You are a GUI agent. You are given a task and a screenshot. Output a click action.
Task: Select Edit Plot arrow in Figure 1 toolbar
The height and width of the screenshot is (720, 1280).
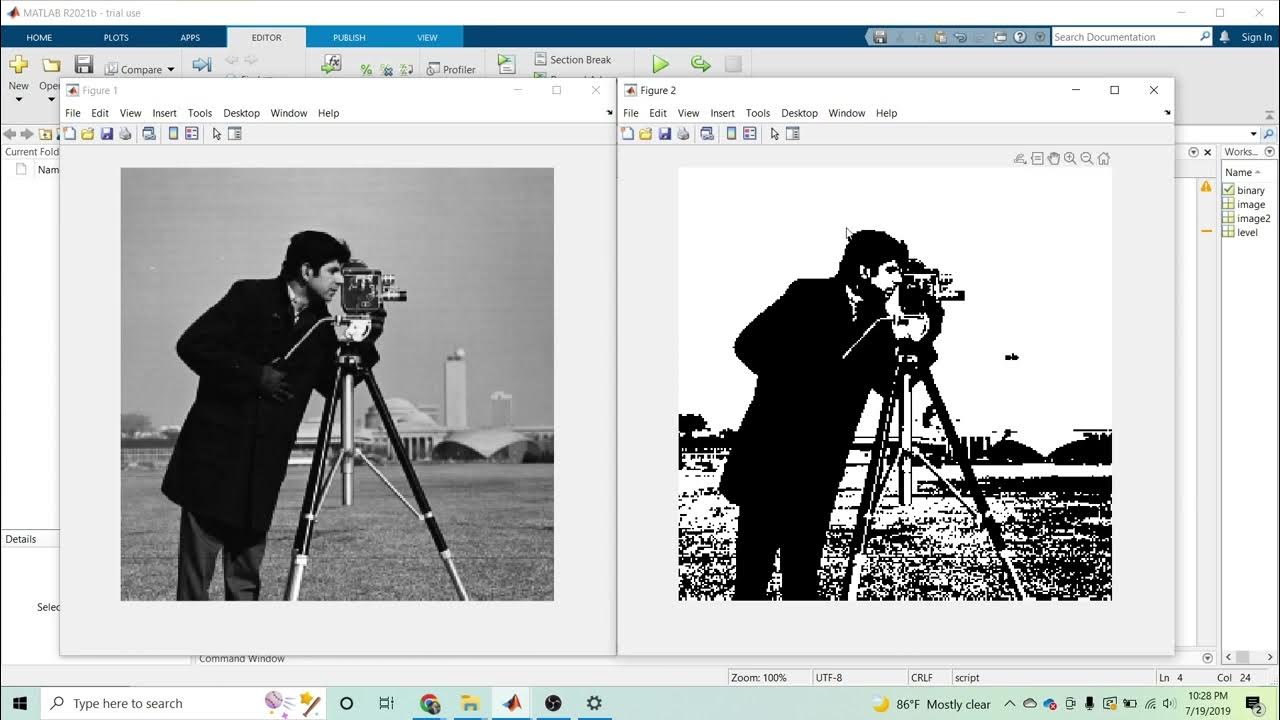(x=217, y=134)
